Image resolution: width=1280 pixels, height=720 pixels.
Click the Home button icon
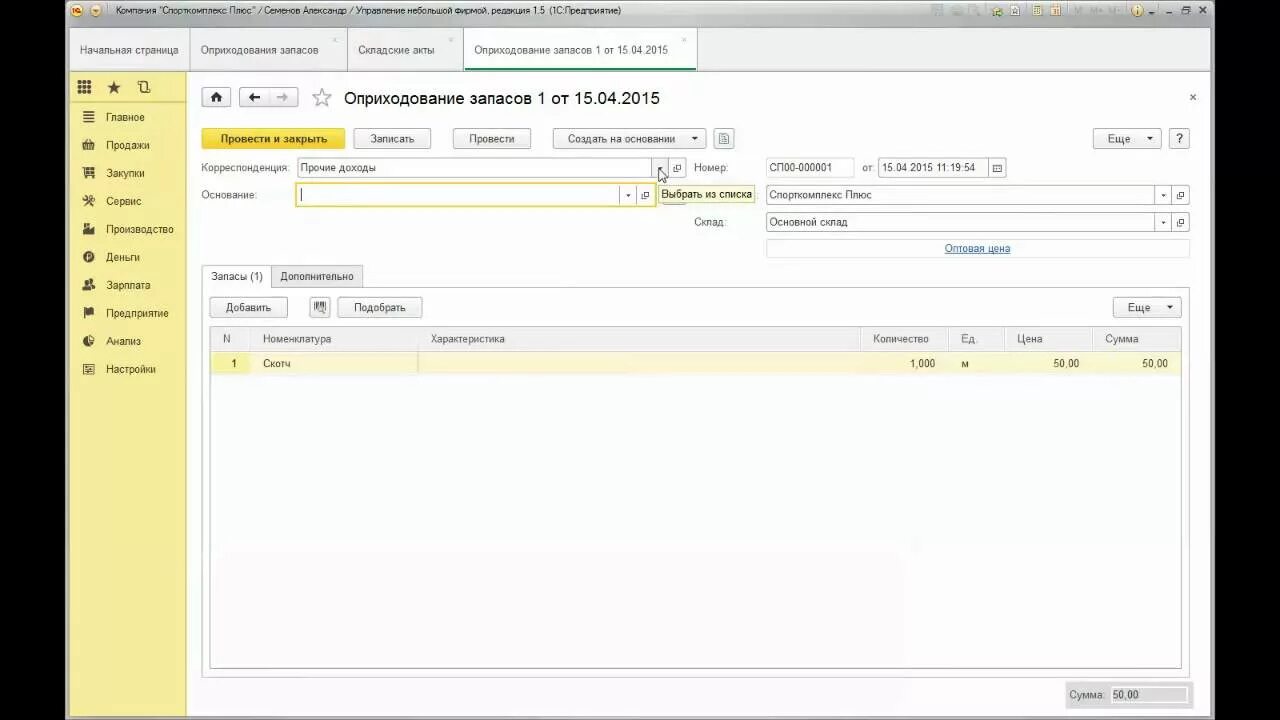216,97
